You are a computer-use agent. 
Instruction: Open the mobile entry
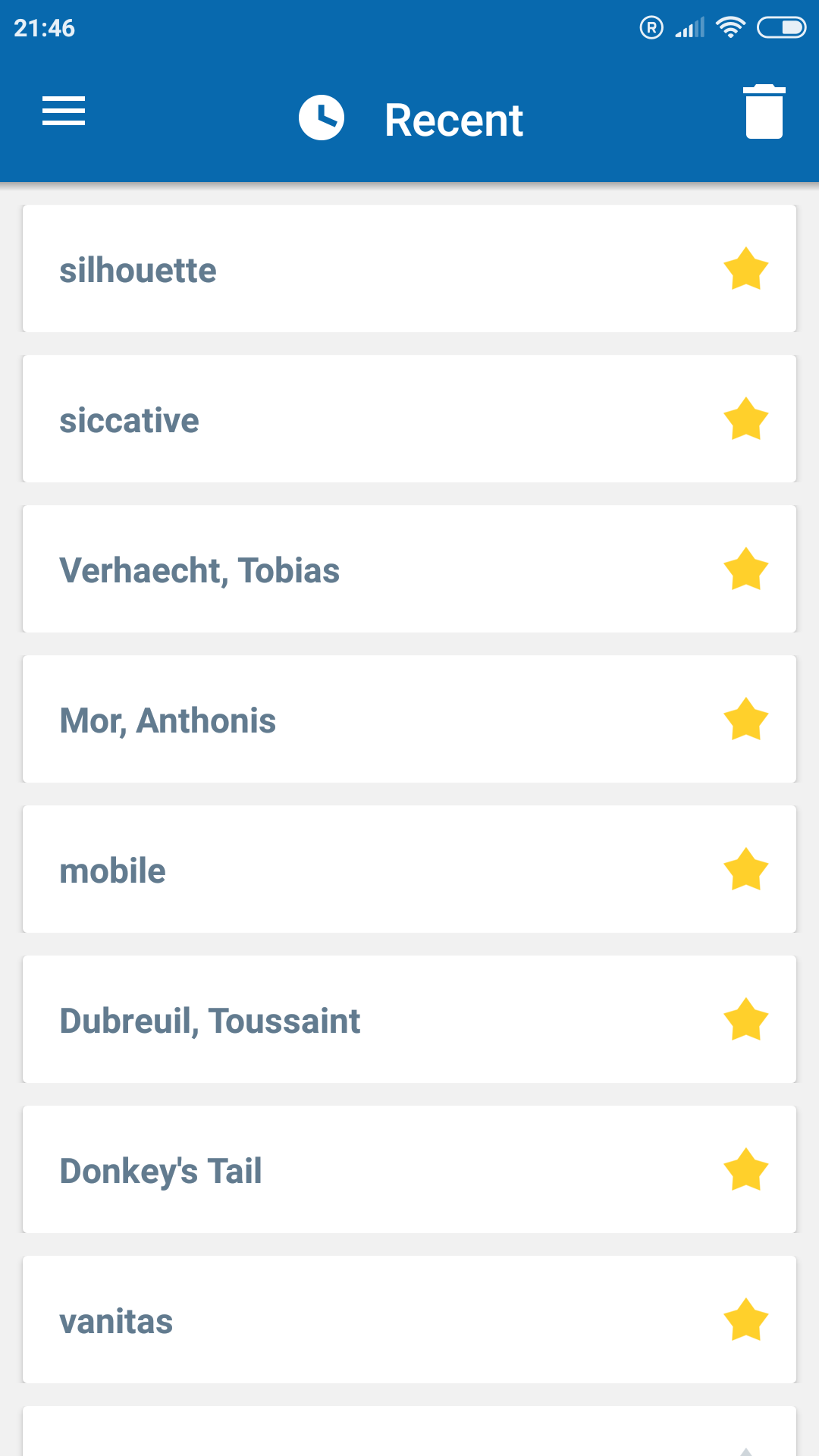tap(409, 869)
